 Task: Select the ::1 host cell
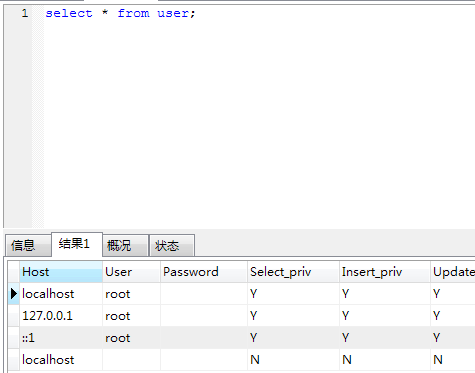[61, 338]
